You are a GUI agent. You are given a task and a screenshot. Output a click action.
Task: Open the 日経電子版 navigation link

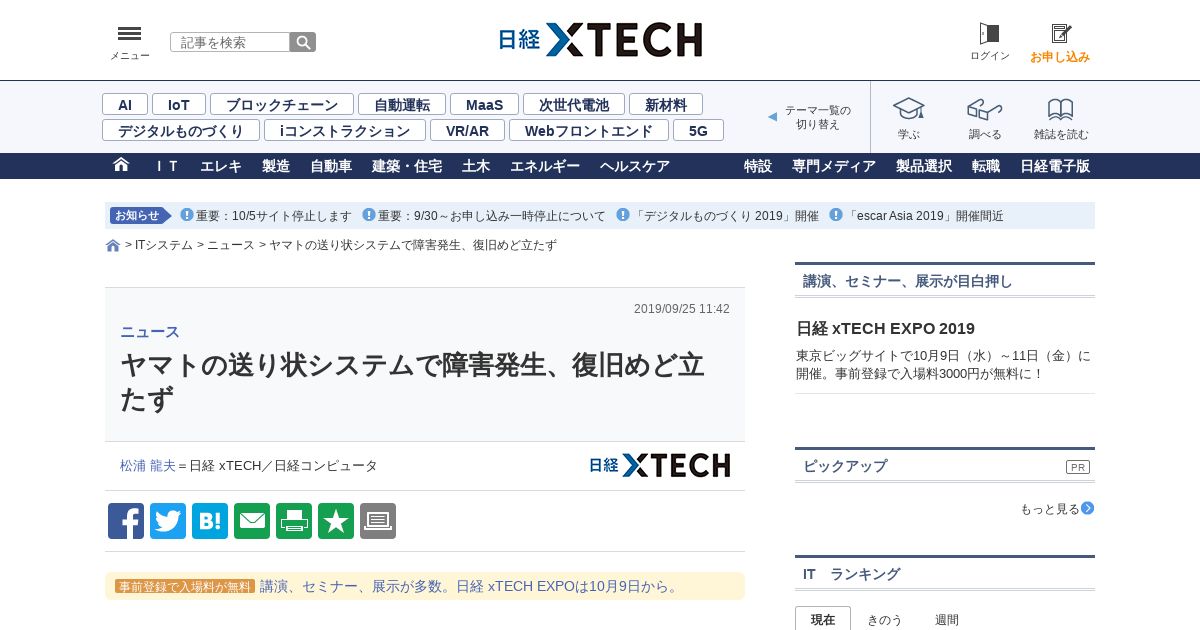(x=1055, y=166)
